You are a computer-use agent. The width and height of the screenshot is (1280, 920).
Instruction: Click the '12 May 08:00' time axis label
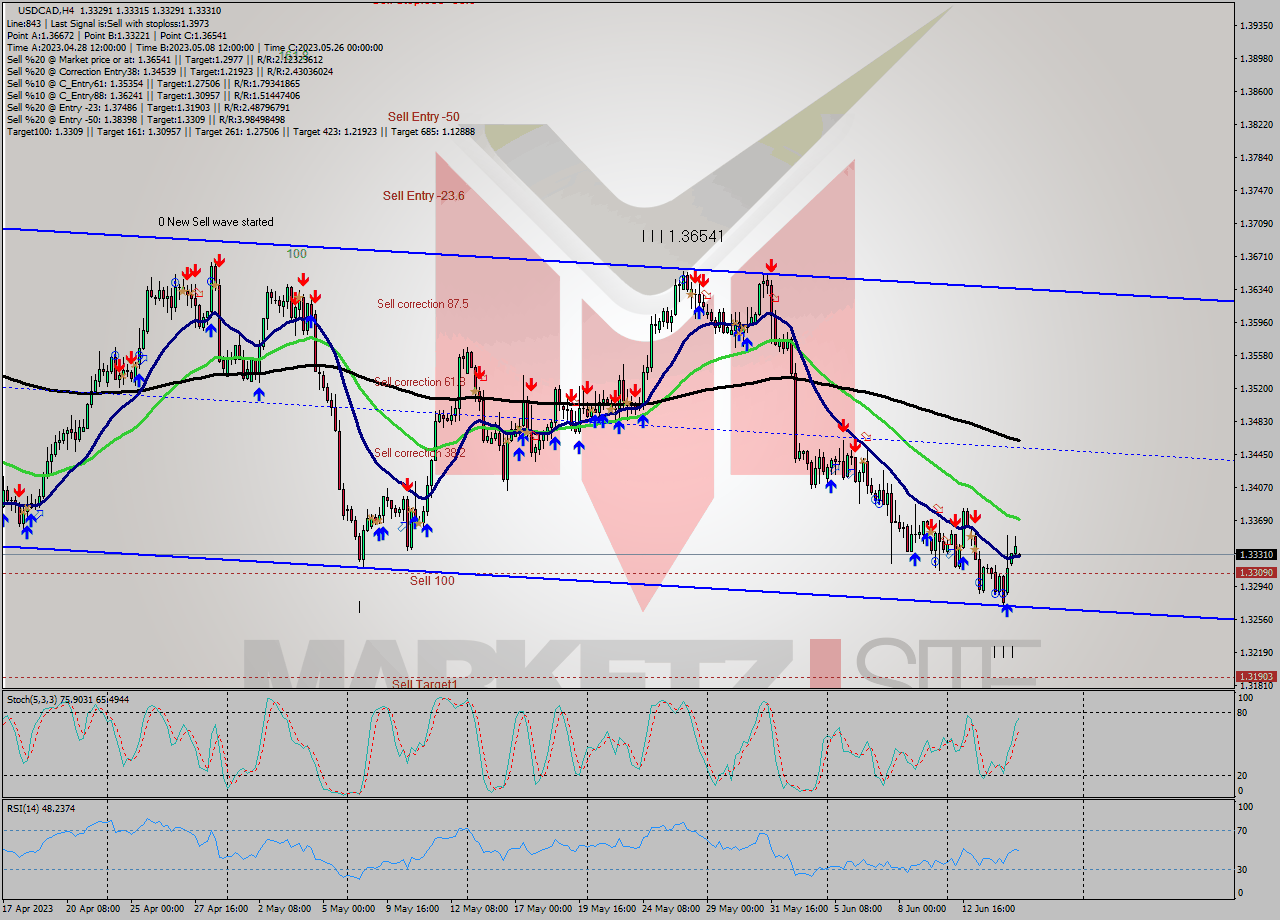(478, 908)
